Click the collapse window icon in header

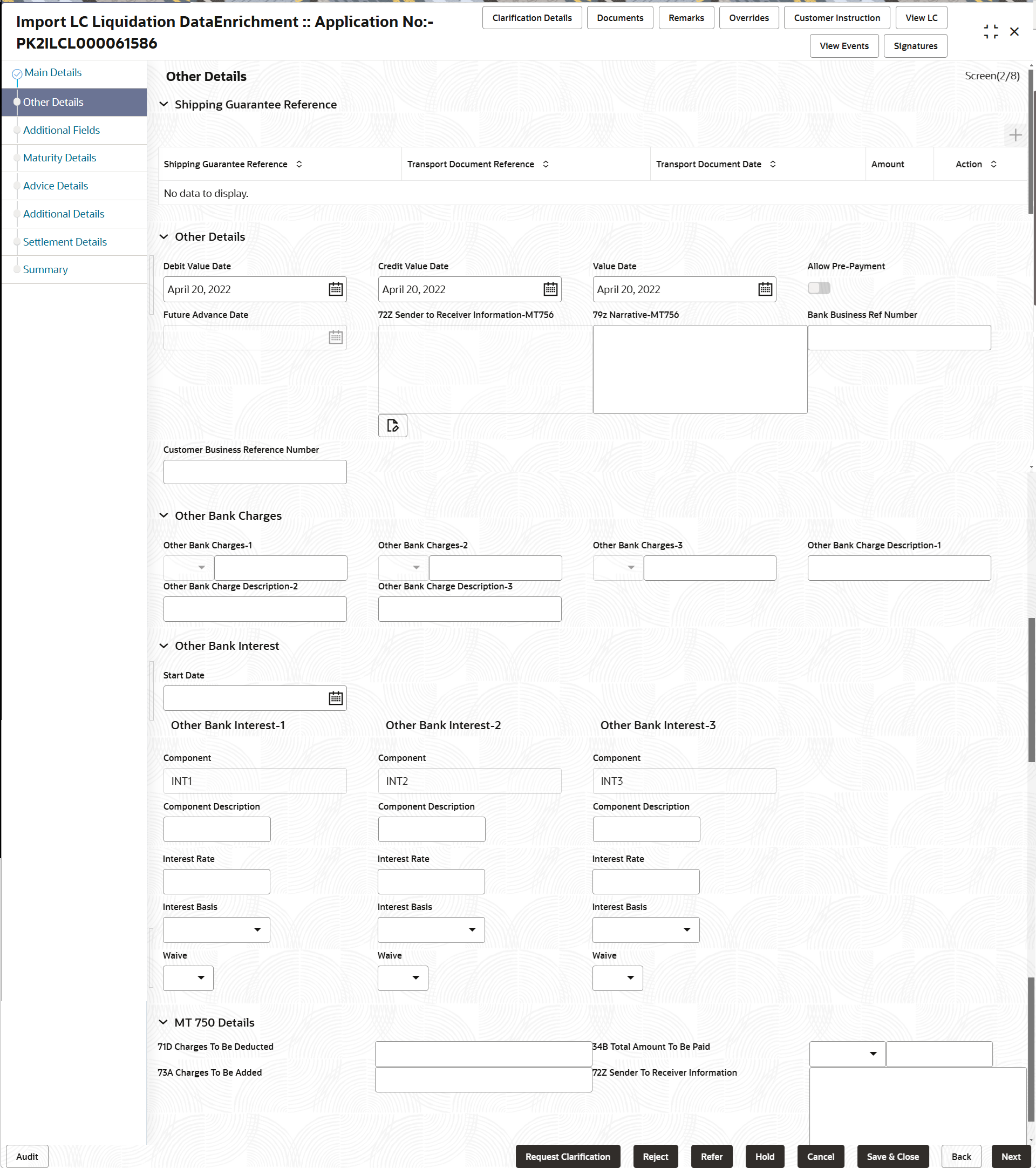(990, 32)
